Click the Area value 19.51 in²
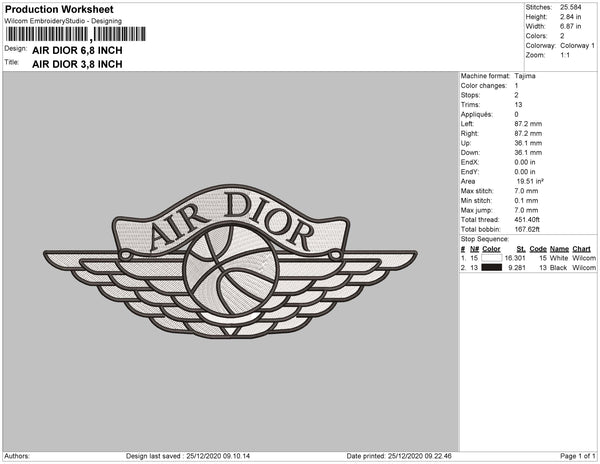The width and height of the screenshot is (600, 464). pos(530,181)
